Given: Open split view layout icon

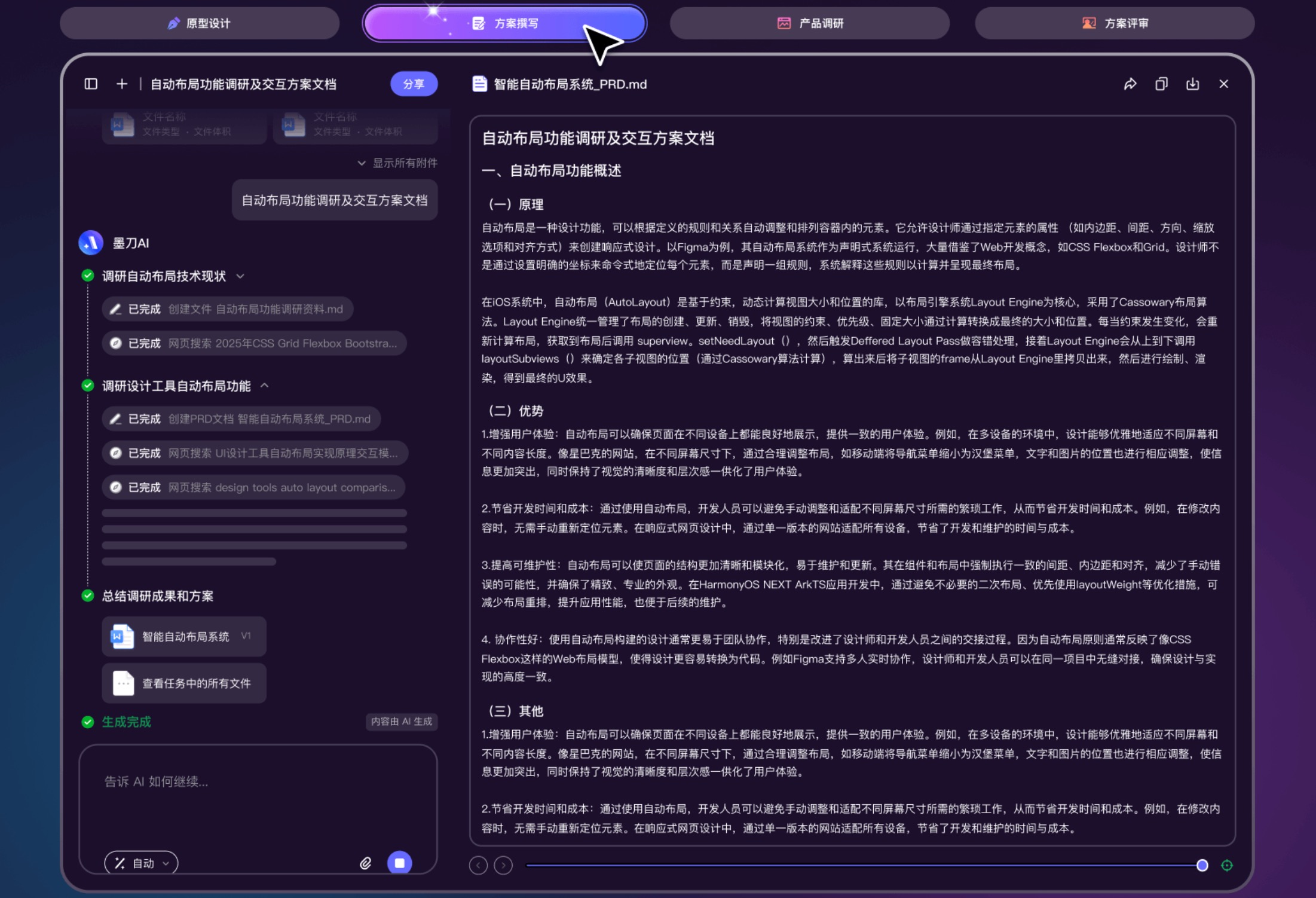Looking at the screenshot, I should [x=90, y=84].
